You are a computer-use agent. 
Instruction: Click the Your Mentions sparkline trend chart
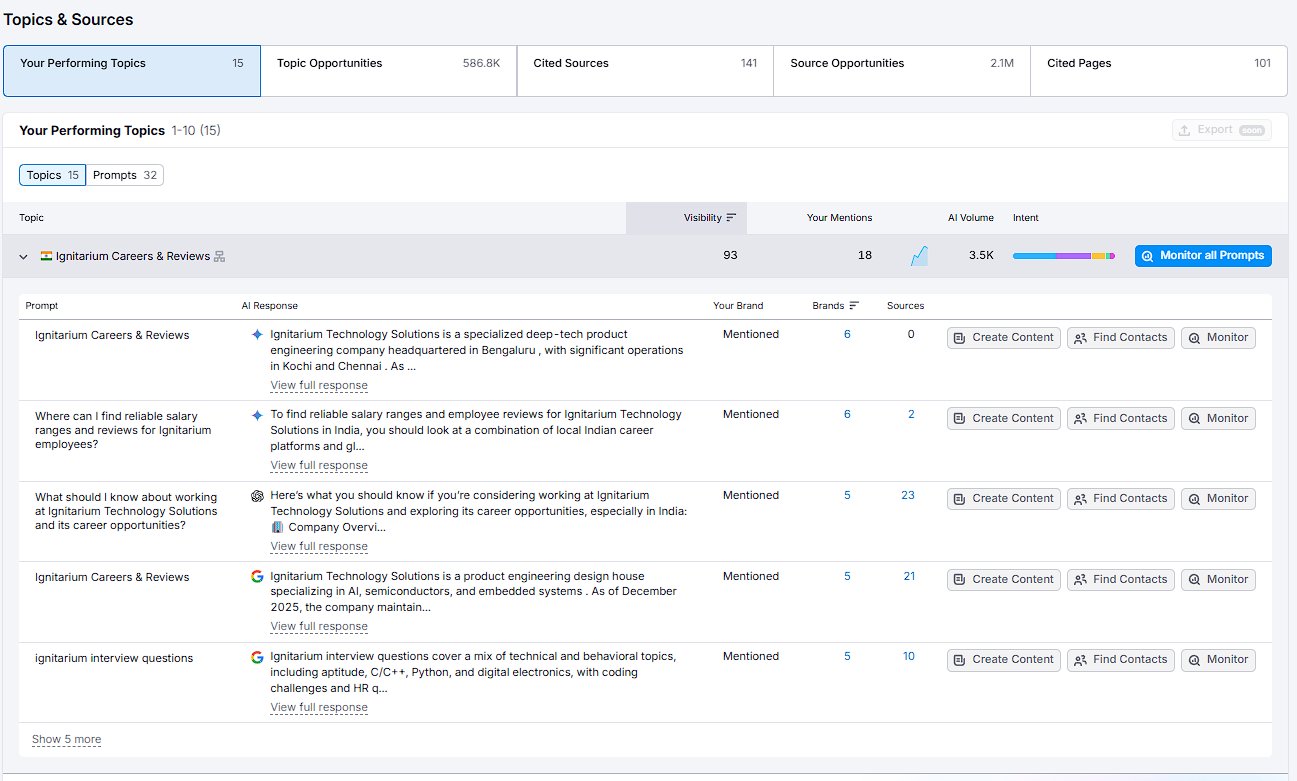point(918,255)
